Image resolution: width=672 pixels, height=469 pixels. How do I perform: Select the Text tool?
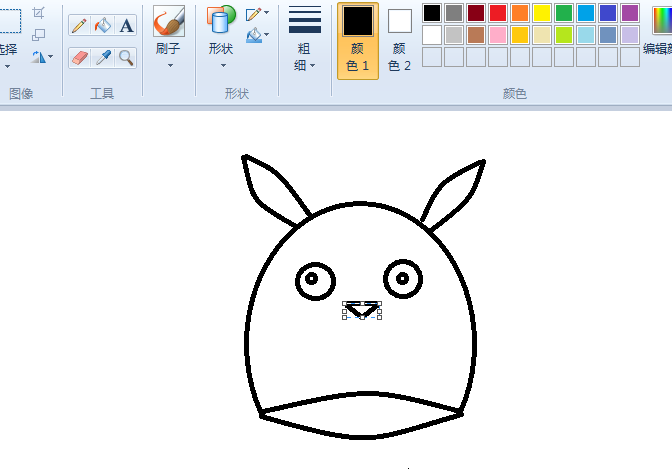click(126, 26)
